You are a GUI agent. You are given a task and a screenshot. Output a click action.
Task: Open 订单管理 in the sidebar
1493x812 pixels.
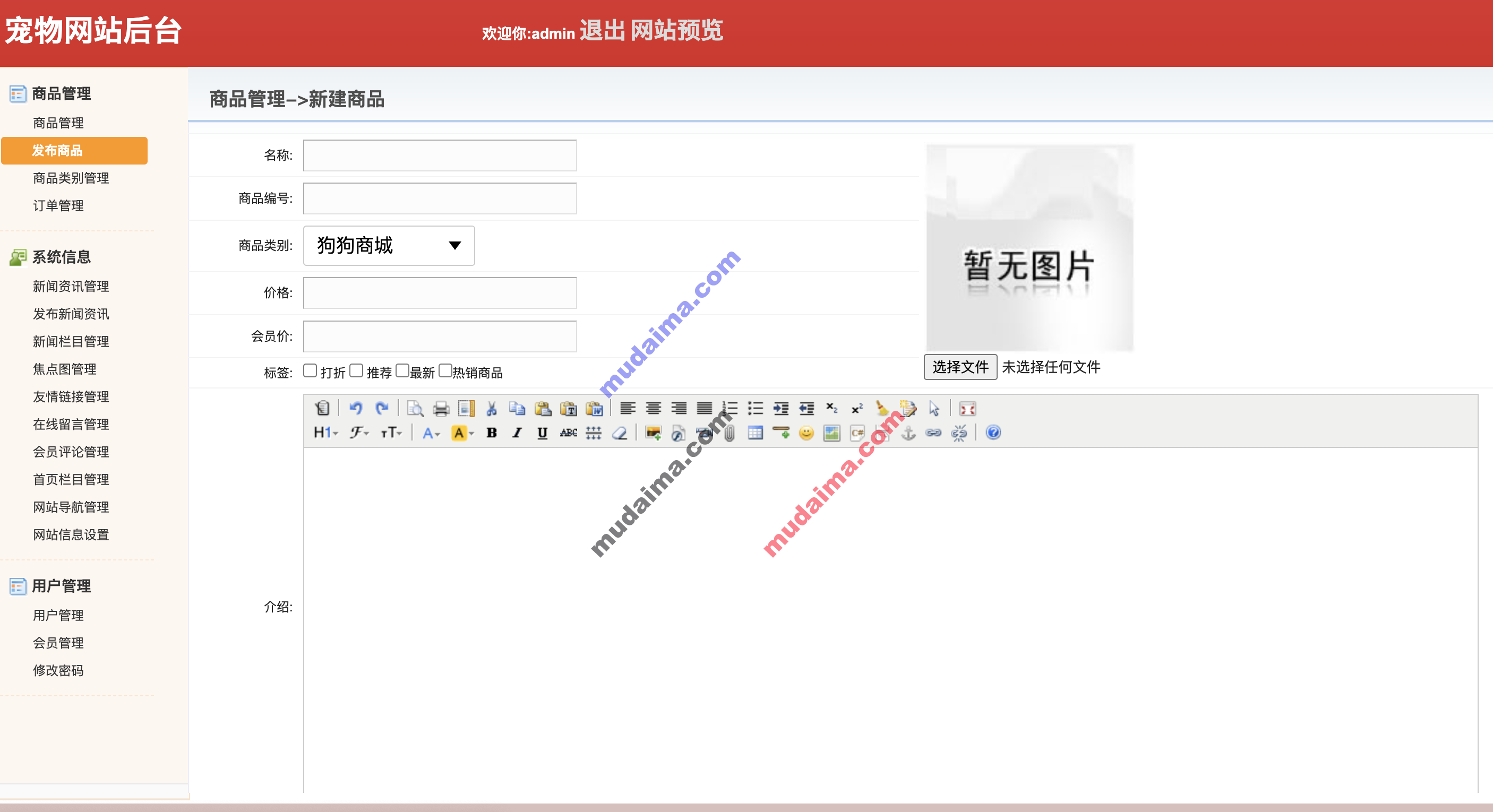pyautogui.click(x=58, y=205)
